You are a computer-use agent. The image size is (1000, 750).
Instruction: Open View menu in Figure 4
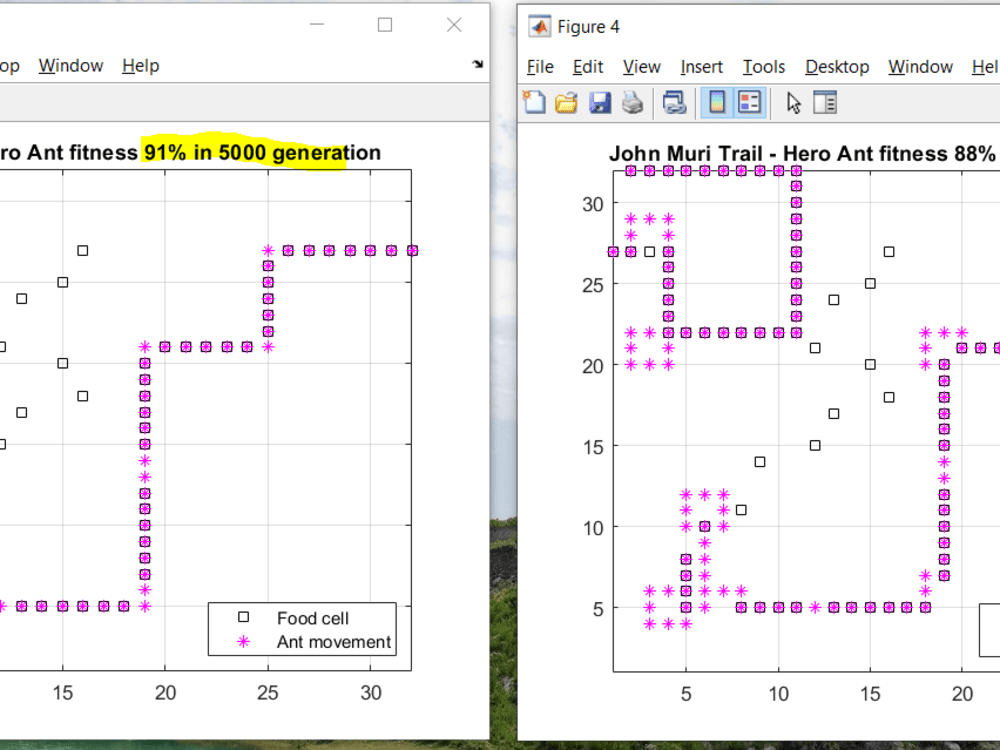(642, 66)
